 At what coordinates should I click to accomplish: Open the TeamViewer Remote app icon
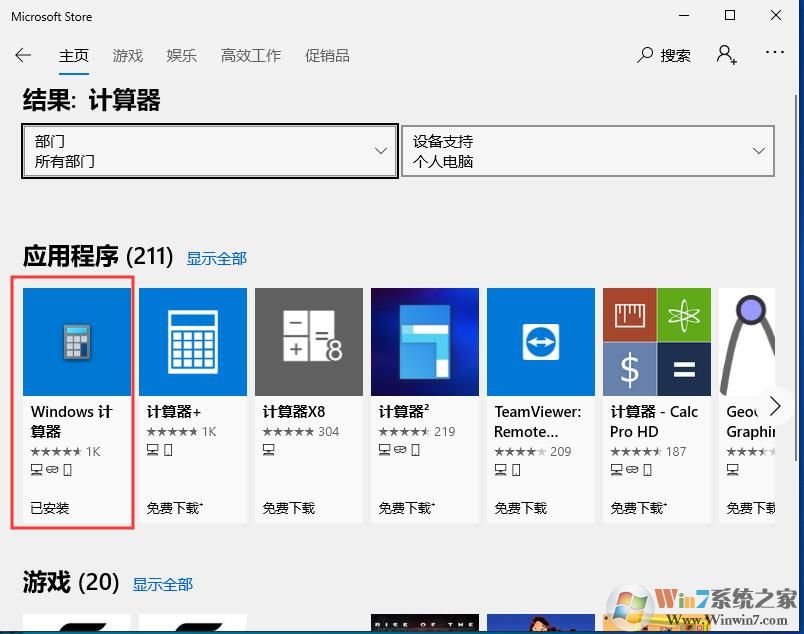tap(540, 340)
